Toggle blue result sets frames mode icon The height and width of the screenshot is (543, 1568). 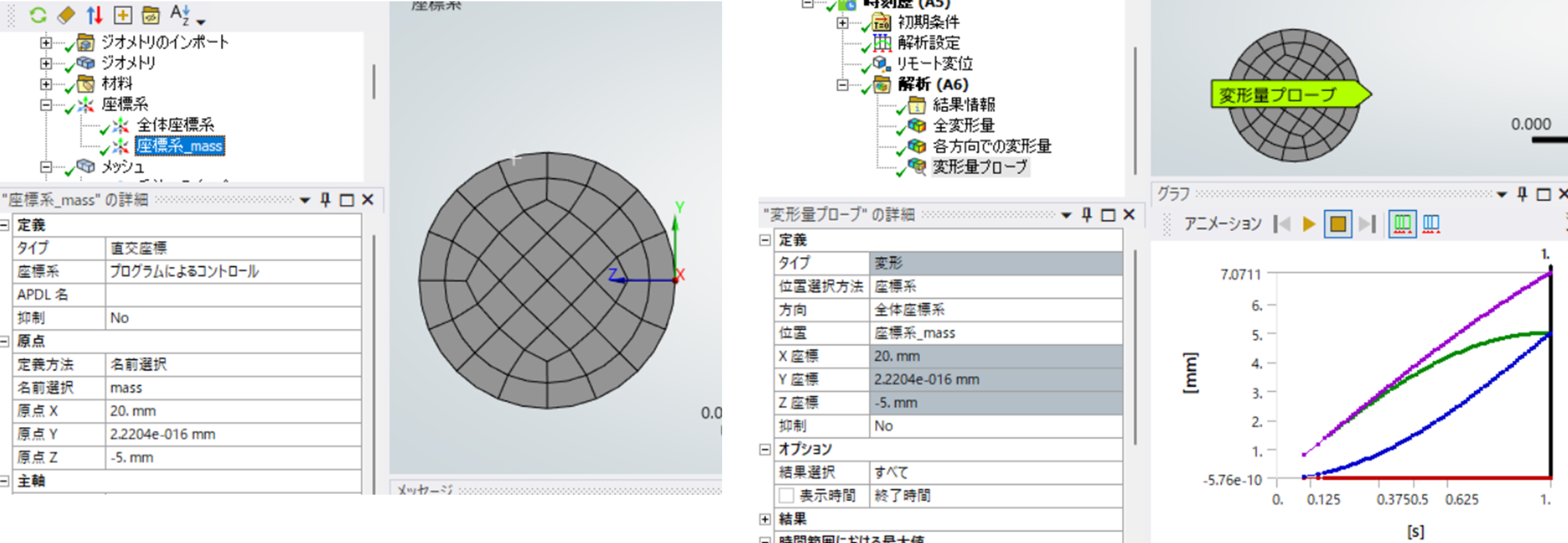[1431, 224]
